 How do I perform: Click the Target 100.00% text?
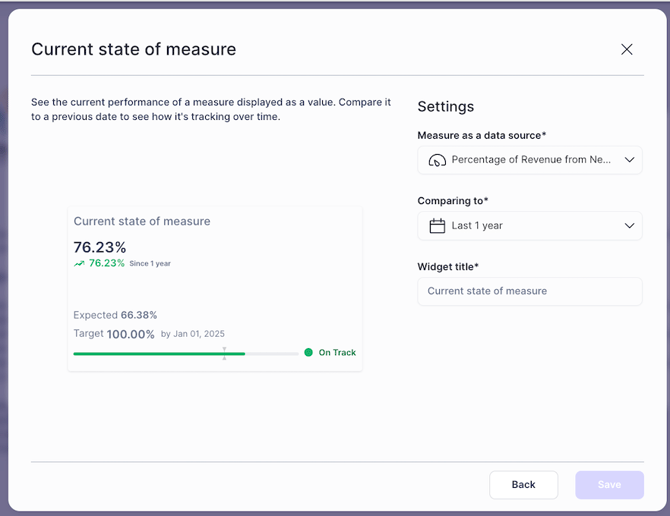[x=114, y=334]
